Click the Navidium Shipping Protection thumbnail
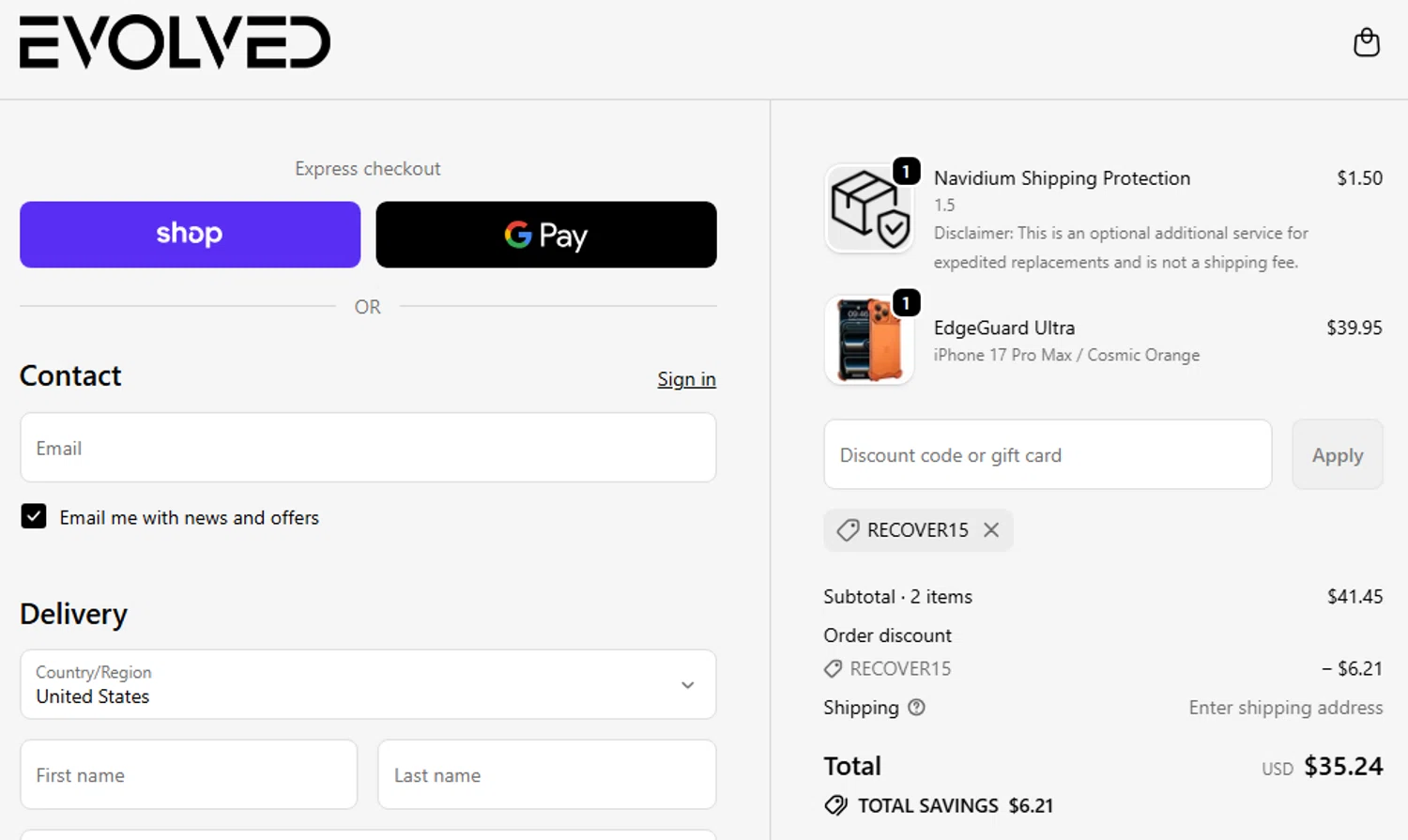Screen dimensions: 1408x840 tap(869, 208)
